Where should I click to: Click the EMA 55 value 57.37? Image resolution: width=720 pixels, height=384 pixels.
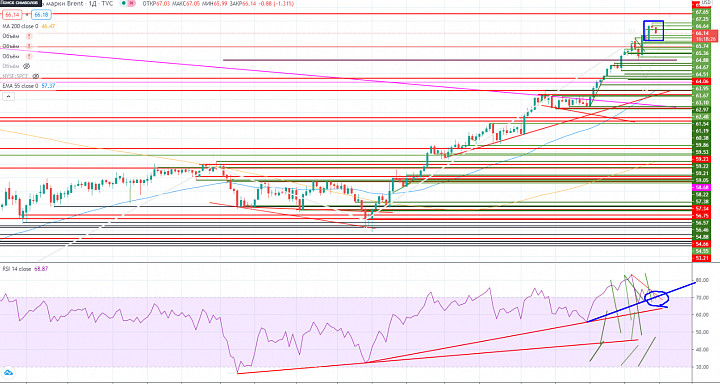click(x=48, y=86)
